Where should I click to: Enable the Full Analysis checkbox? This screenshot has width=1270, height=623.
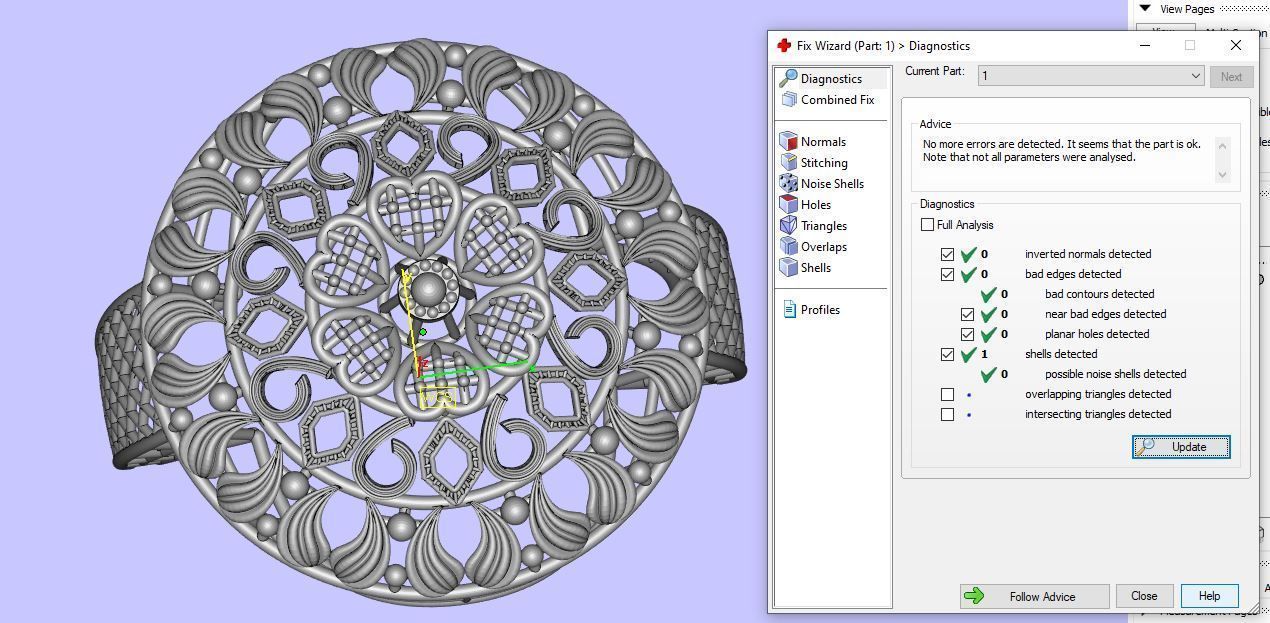point(927,224)
